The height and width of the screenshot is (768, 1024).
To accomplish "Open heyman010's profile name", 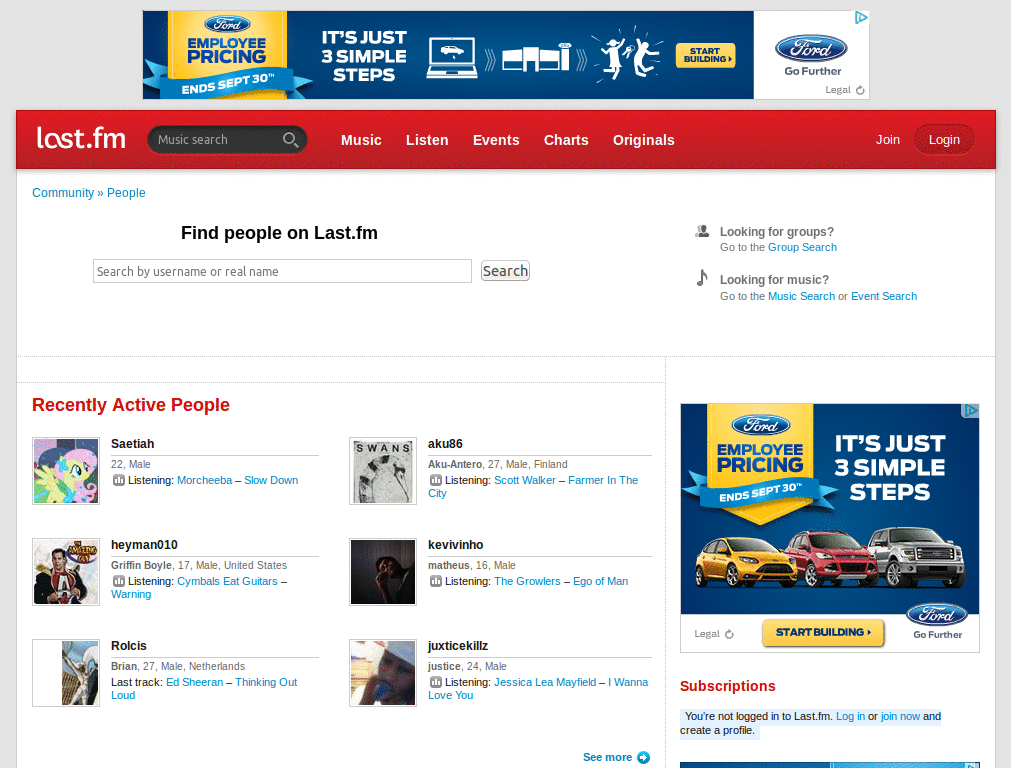I will (144, 545).
